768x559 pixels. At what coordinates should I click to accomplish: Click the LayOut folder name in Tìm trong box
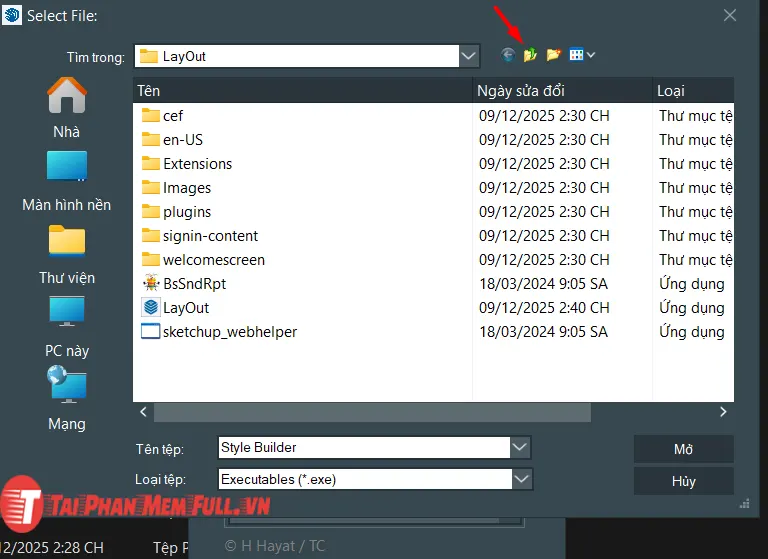tap(184, 56)
